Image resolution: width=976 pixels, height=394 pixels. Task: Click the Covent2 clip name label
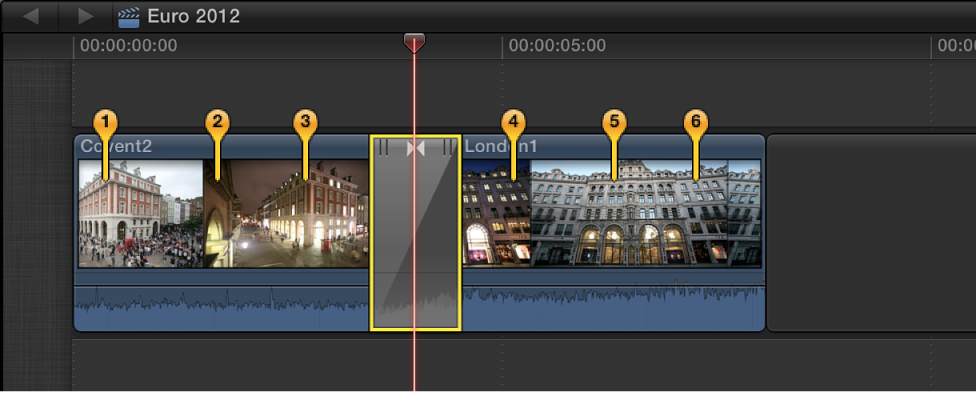(x=116, y=146)
